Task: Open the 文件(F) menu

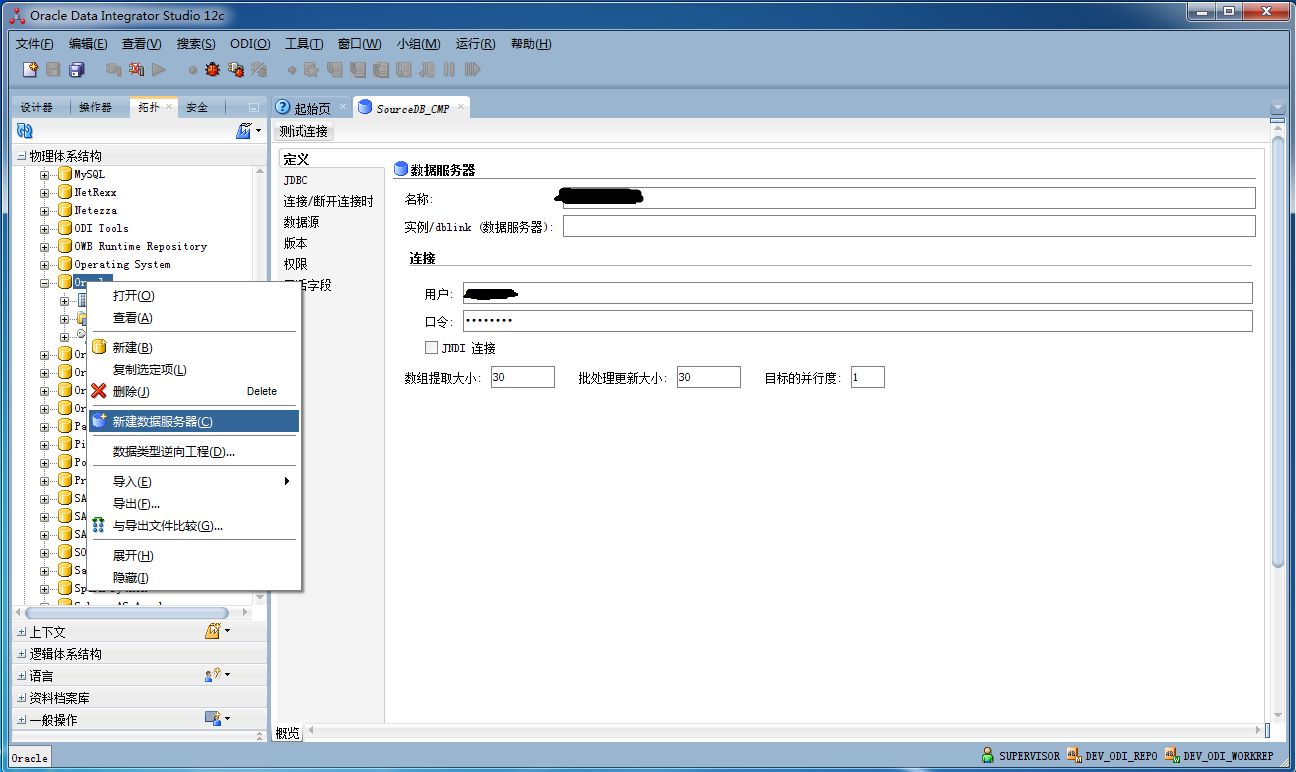Action: (x=35, y=44)
